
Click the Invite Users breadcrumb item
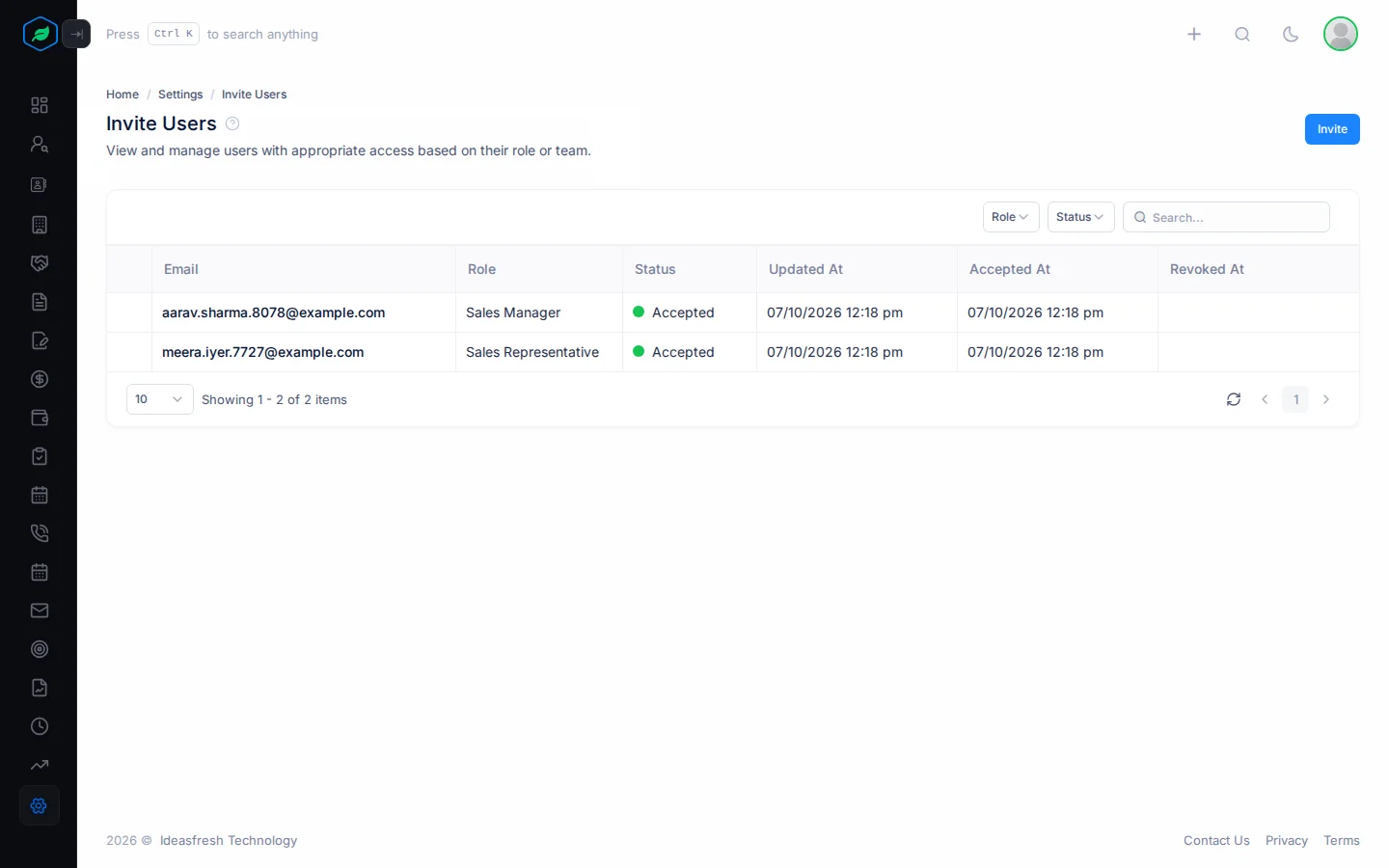click(254, 95)
